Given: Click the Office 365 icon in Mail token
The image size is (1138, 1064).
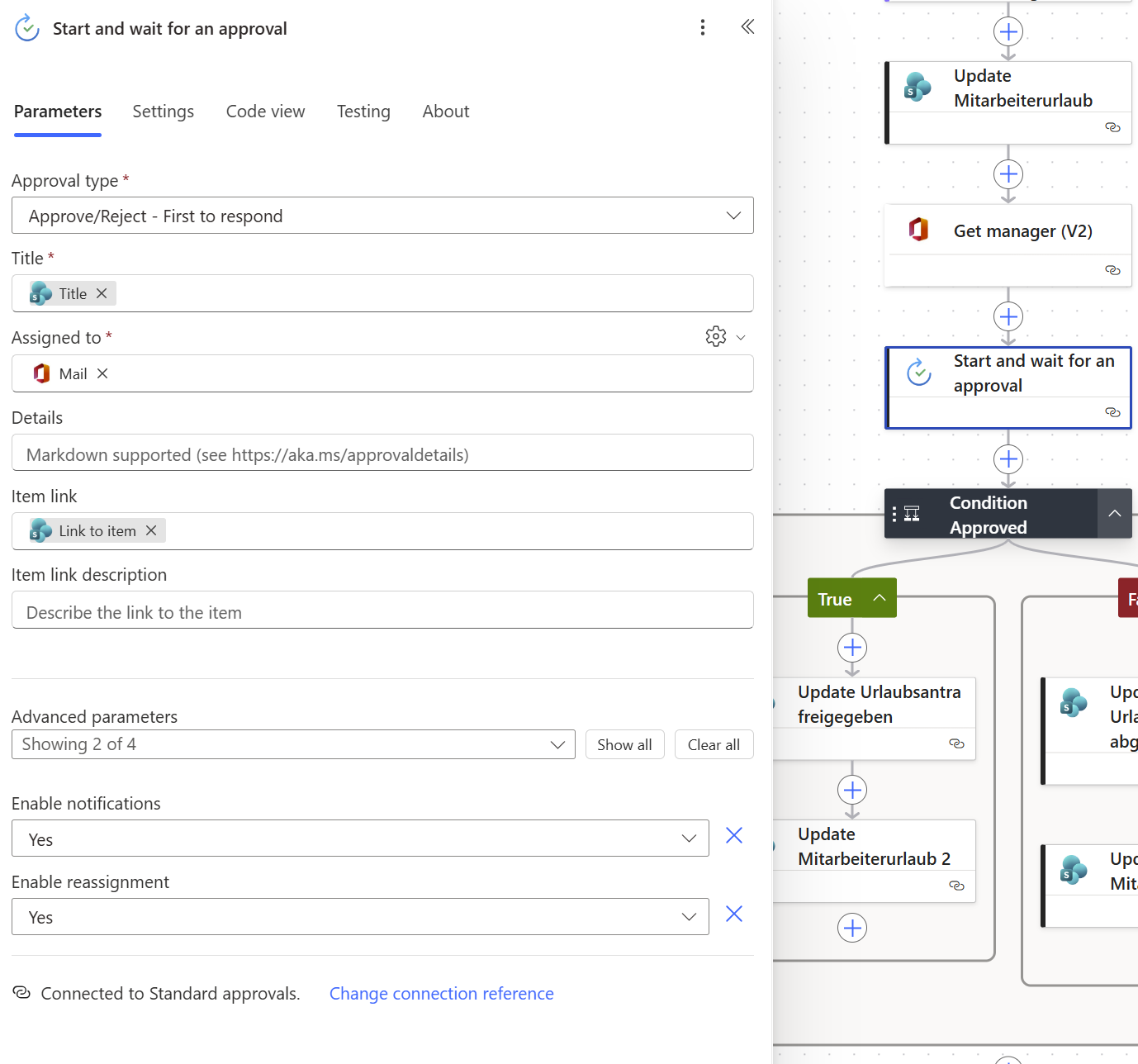Looking at the screenshot, I should pyautogui.click(x=40, y=373).
